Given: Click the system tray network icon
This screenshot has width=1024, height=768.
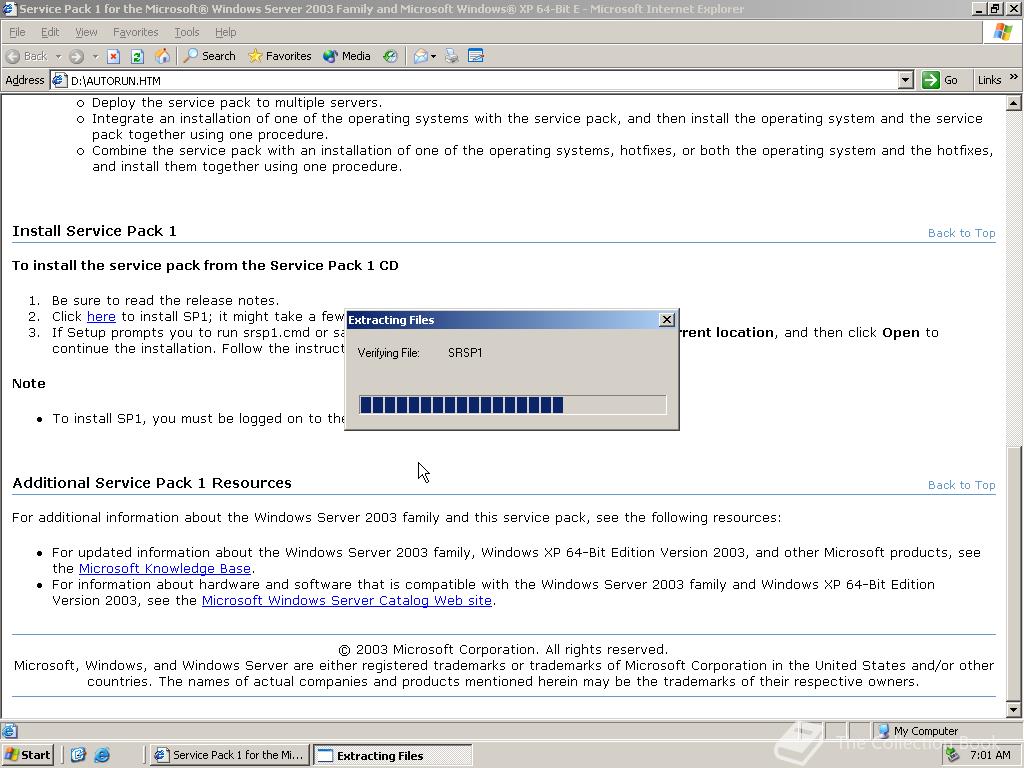Looking at the screenshot, I should tap(953, 756).
